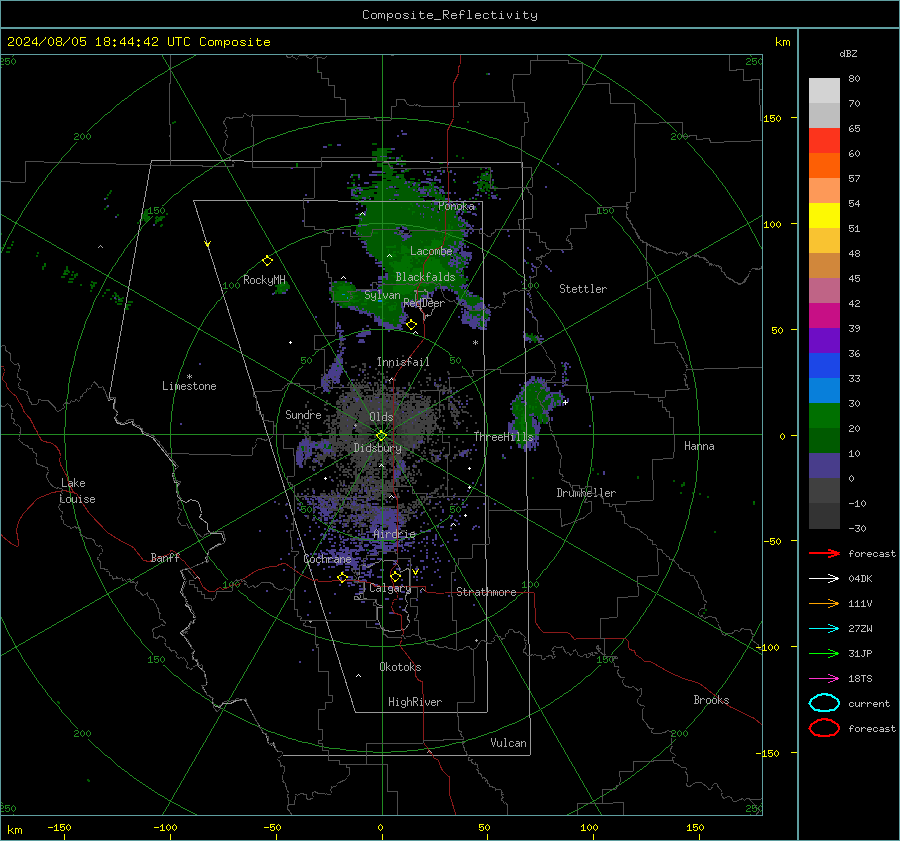
Task: Select the Hanna label
Action: (x=699, y=446)
